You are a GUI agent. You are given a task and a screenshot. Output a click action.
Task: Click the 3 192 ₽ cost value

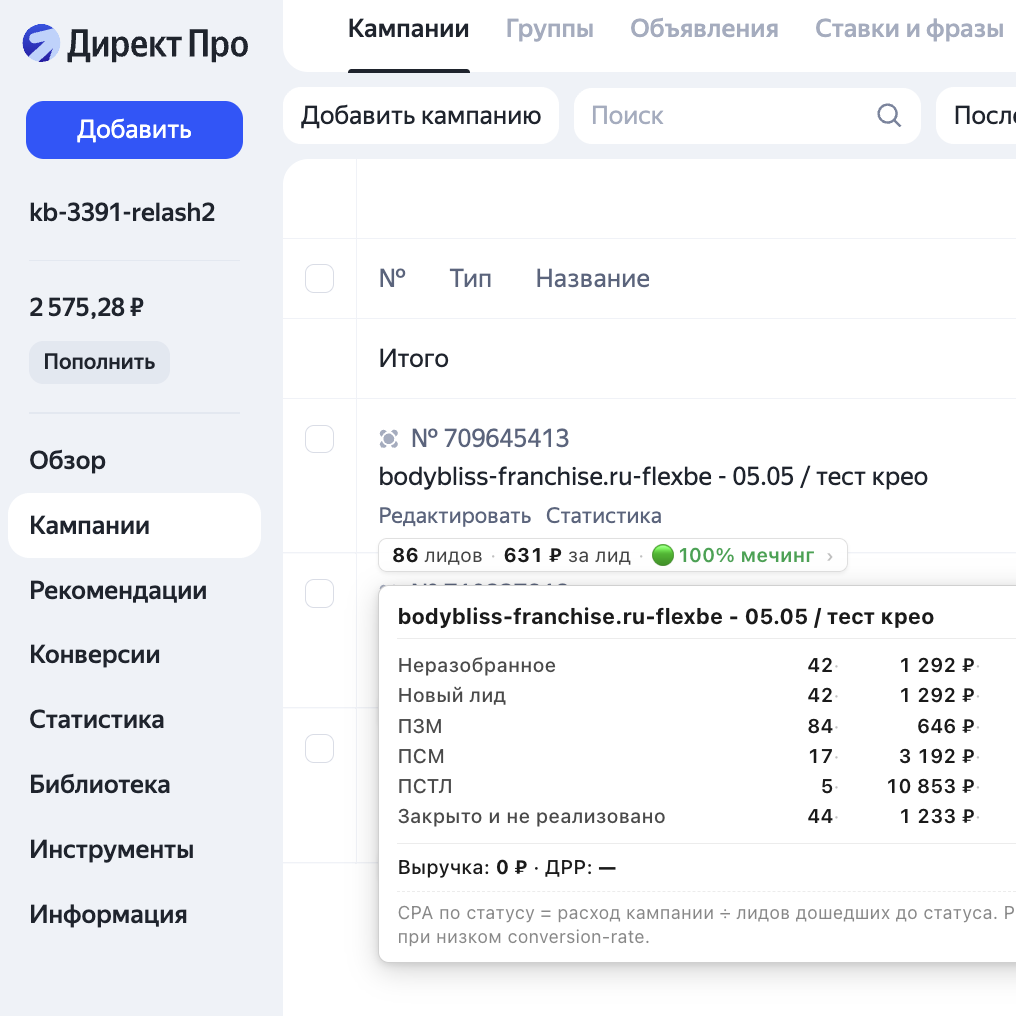point(936,756)
